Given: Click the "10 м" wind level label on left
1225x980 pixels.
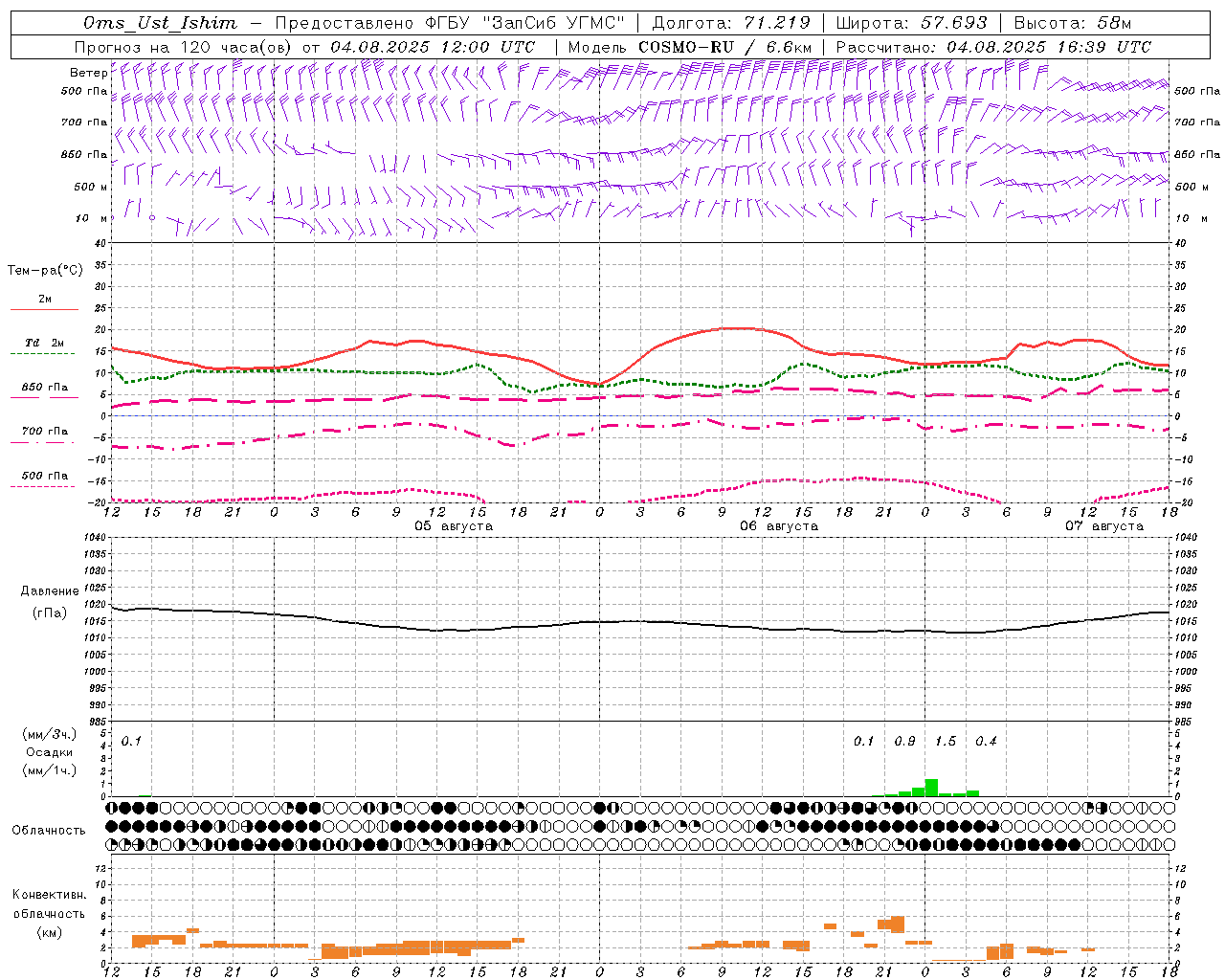Looking at the screenshot, I should [x=92, y=218].
